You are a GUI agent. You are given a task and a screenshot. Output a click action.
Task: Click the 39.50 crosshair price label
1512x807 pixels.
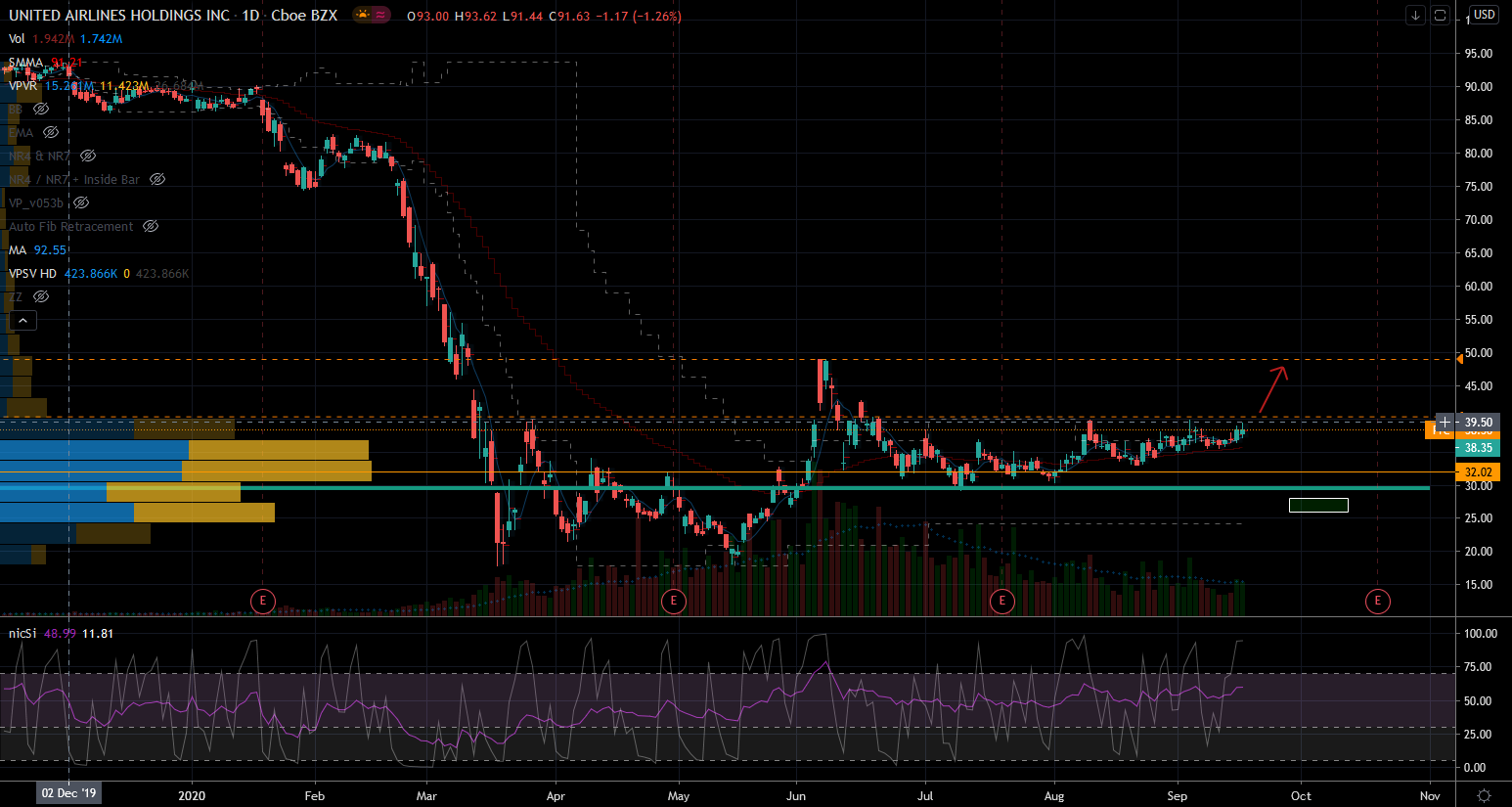coord(1478,423)
